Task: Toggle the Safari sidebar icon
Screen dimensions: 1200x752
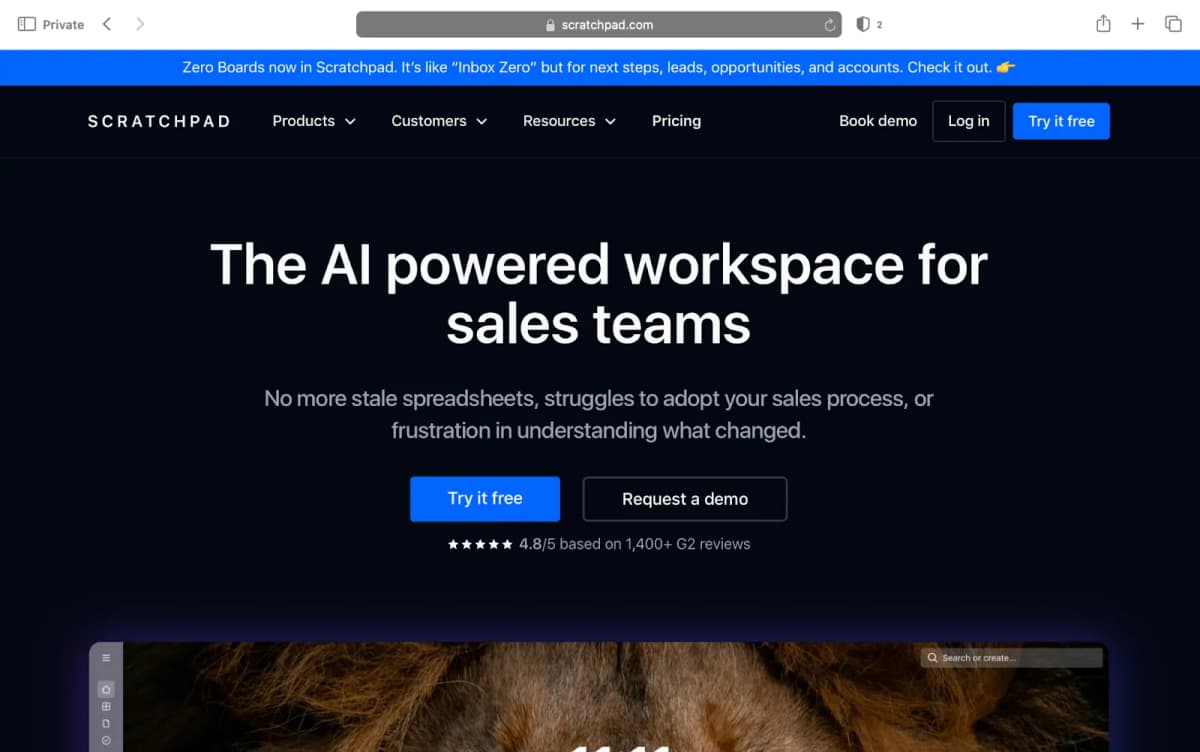Action: pos(27,24)
